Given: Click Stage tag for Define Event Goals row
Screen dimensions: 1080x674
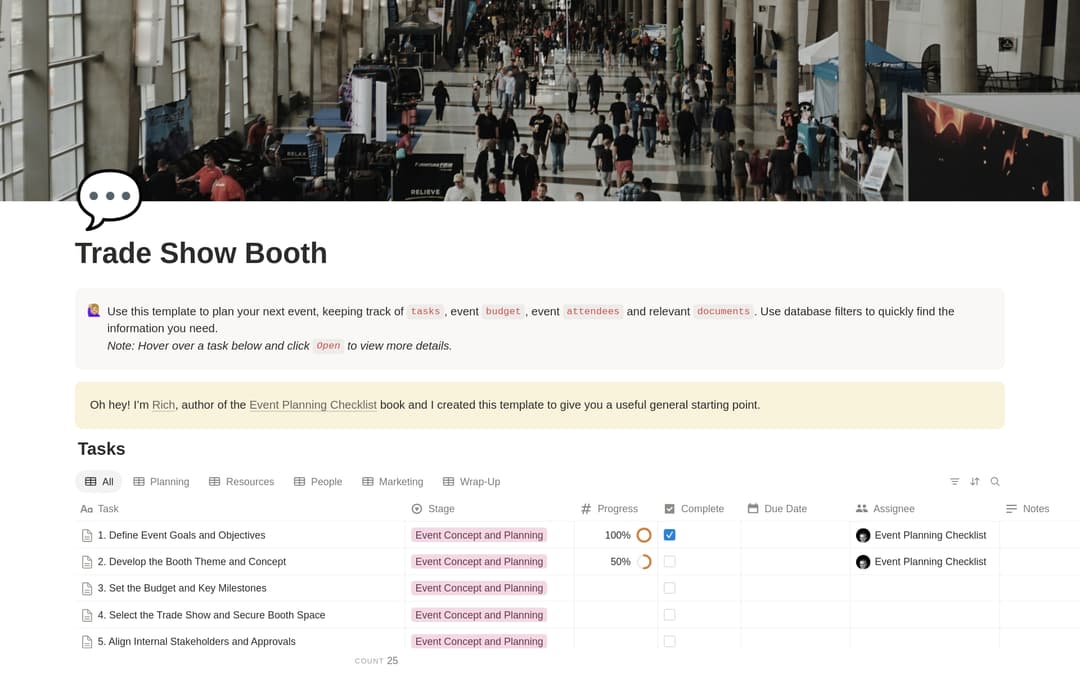Looking at the screenshot, I should pyautogui.click(x=479, y=535).
